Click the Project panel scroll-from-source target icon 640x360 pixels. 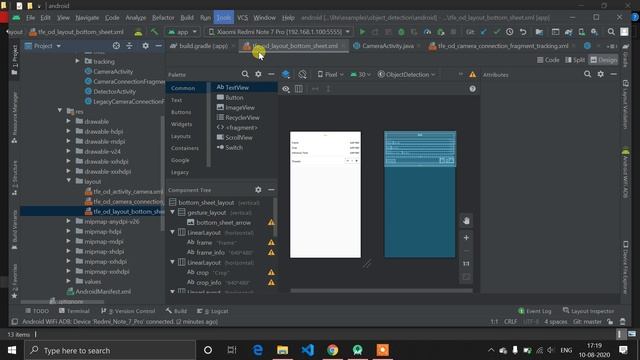click(116, 46)
